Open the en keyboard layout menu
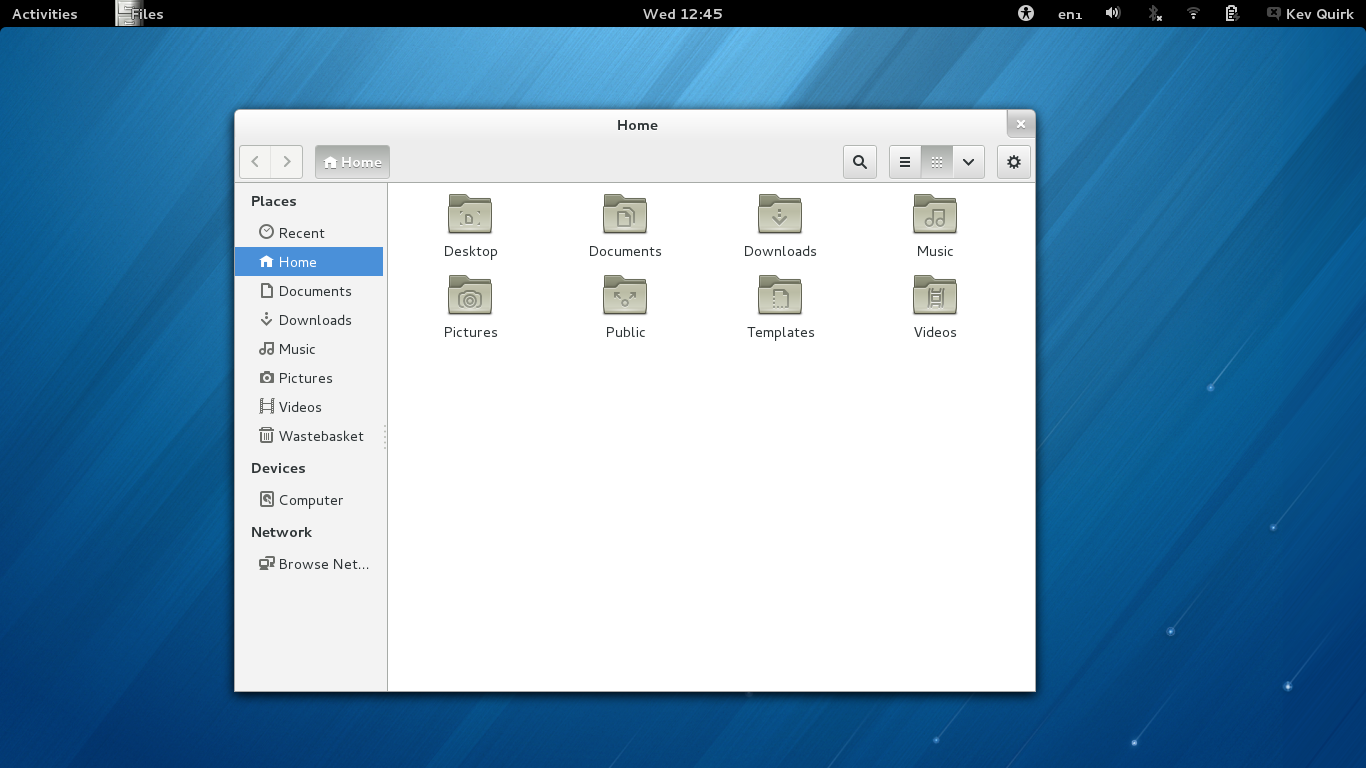 pyautogui.click(x=1070, y=14)
